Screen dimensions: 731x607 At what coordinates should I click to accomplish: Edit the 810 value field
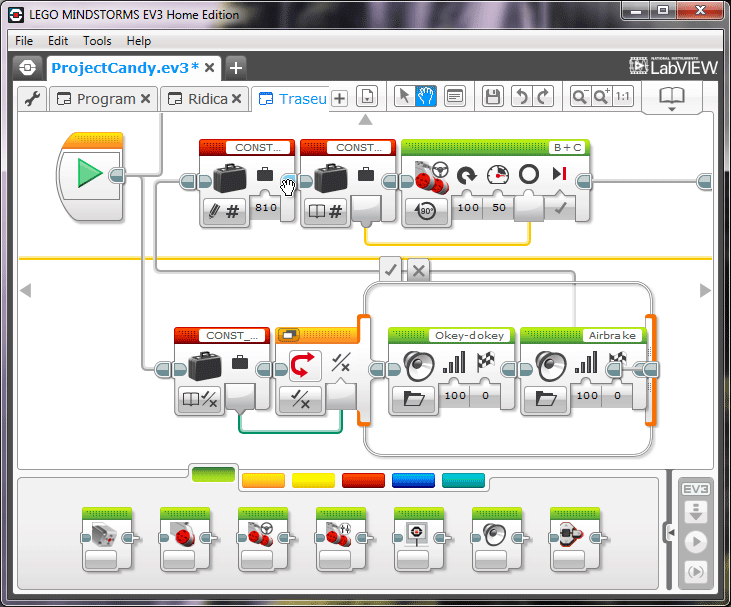click(x=266, y=207)
